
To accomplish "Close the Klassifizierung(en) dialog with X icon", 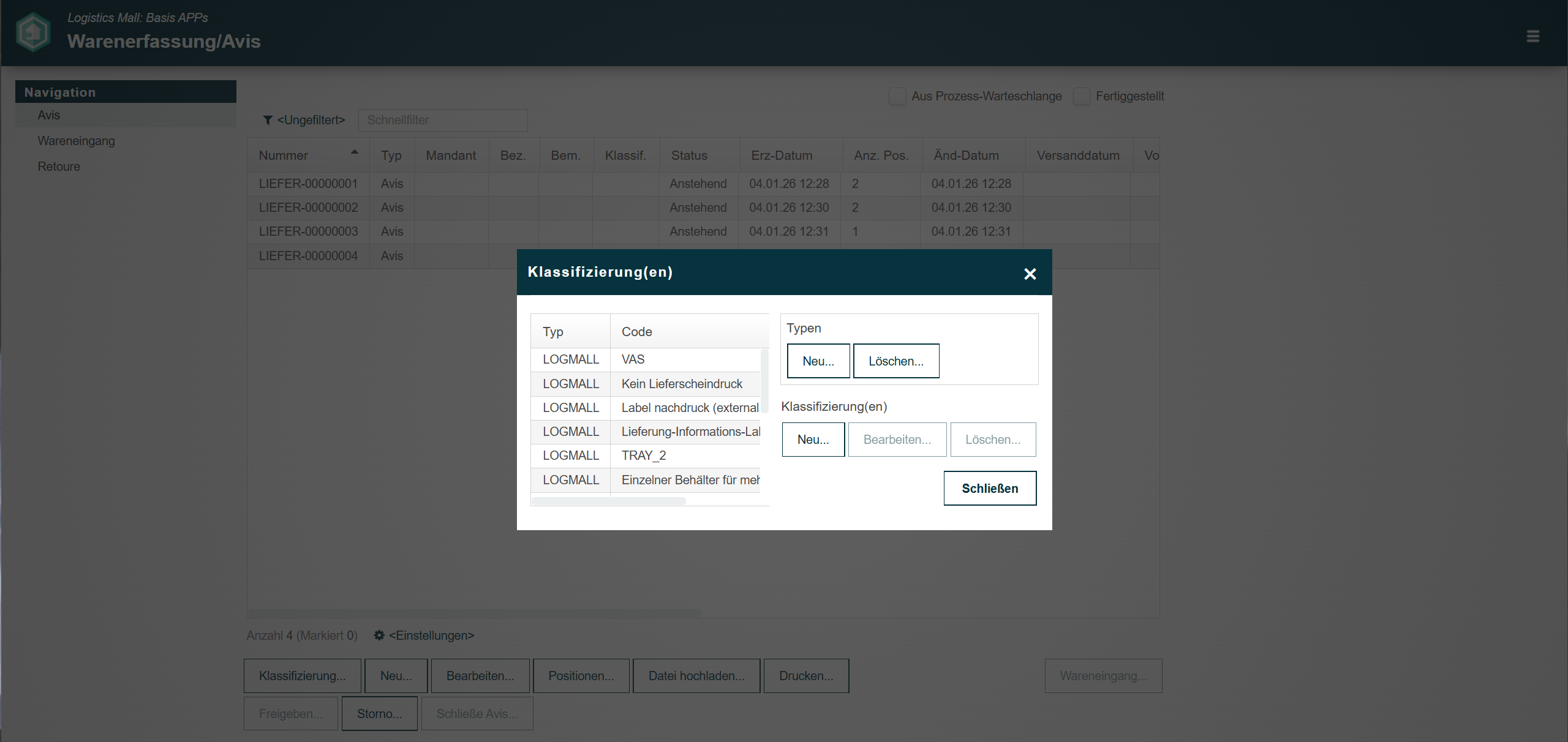I will [x=1030, y=274].
